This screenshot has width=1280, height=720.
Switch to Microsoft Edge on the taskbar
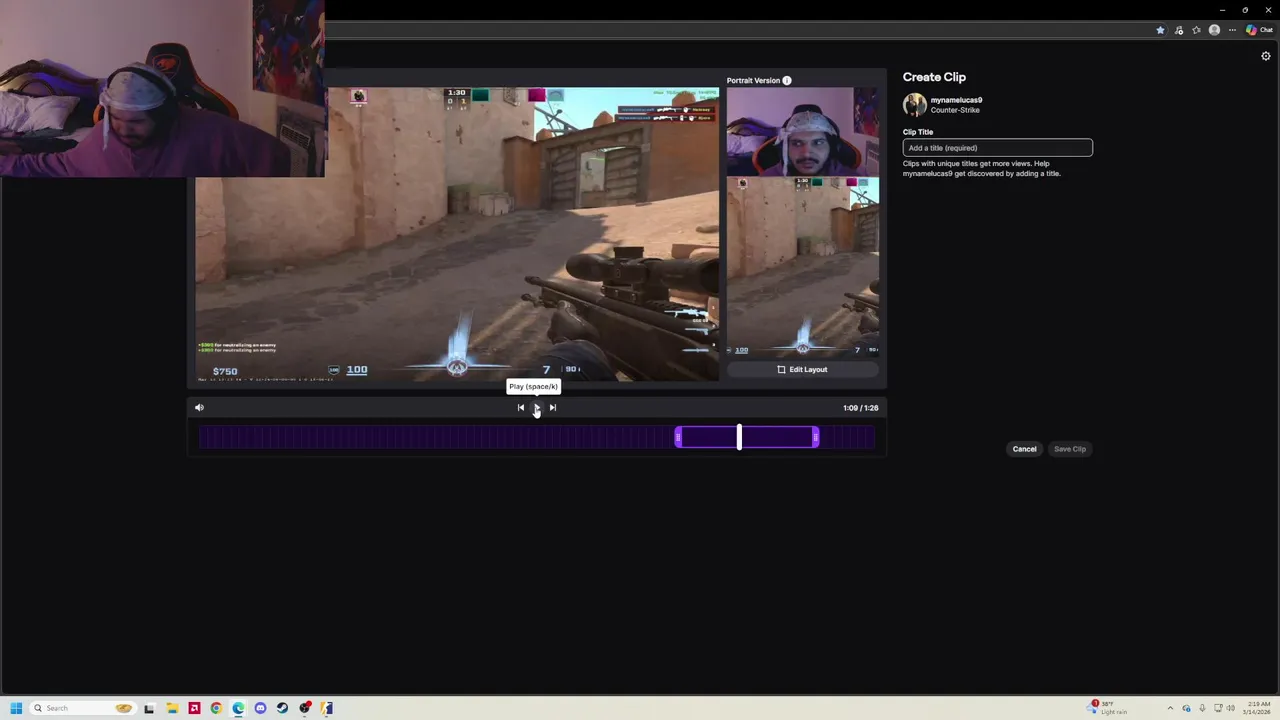(x=238, y=708)
